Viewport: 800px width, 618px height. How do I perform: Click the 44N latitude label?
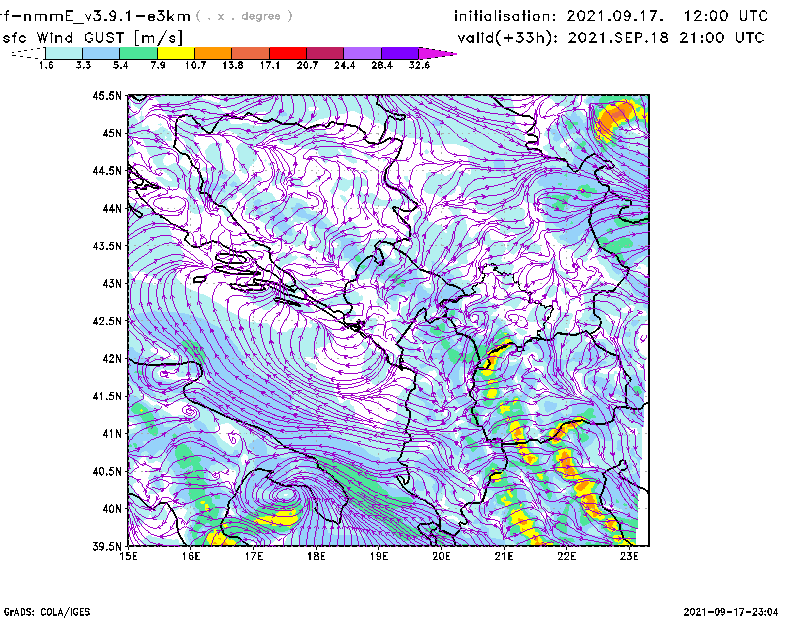click(x=112, y=208)
